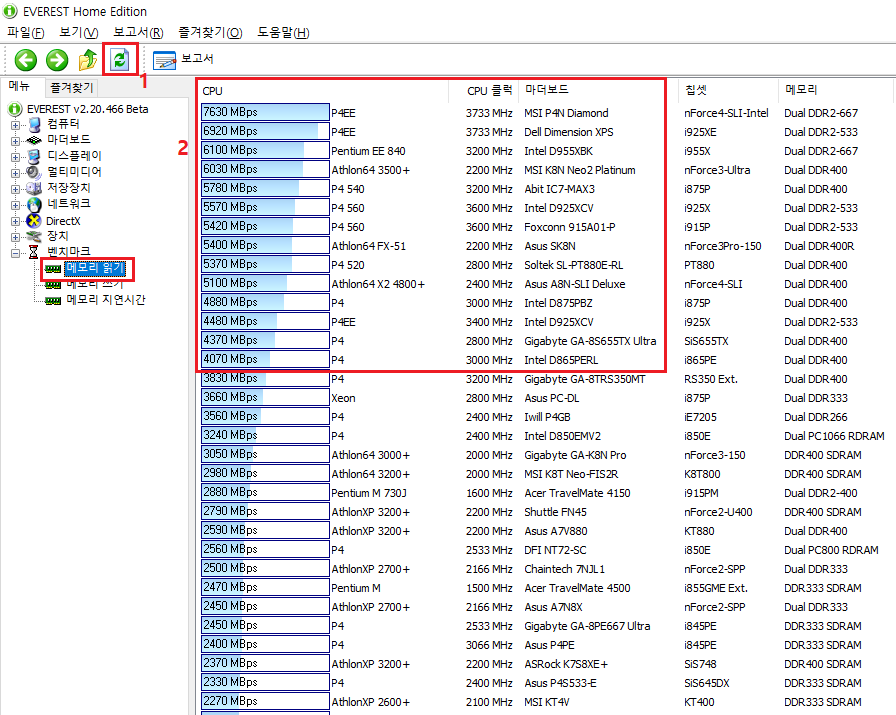
Task: Click the 컴퓨터 computer icon in the tree
Action: (x=34, y=124)
